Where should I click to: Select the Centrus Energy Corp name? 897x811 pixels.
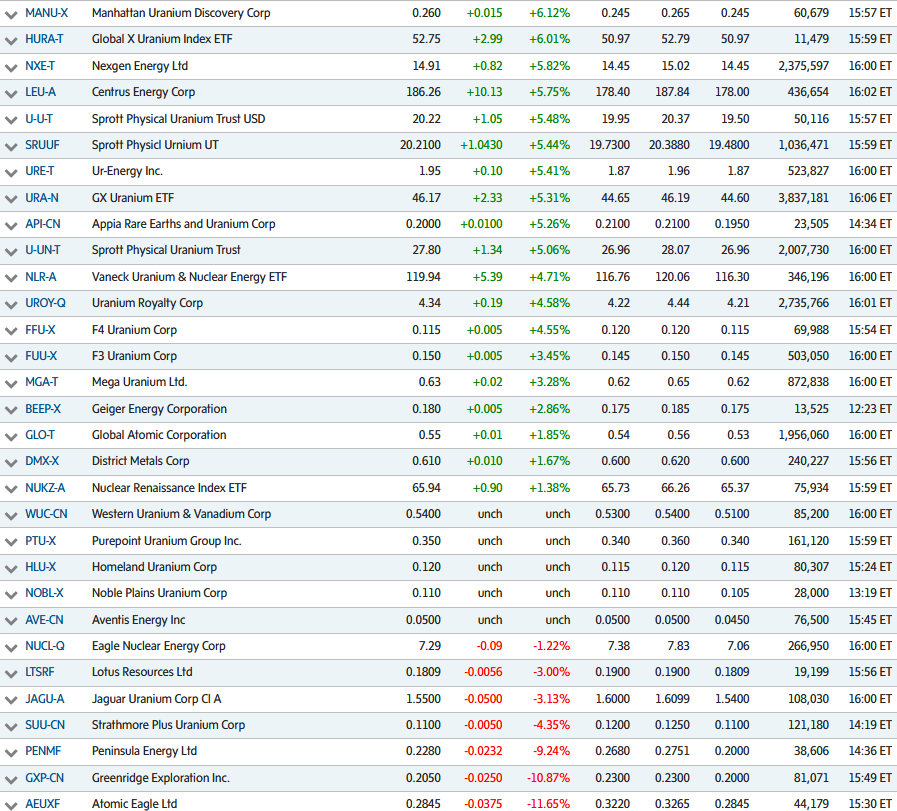(x=144, y=92)
